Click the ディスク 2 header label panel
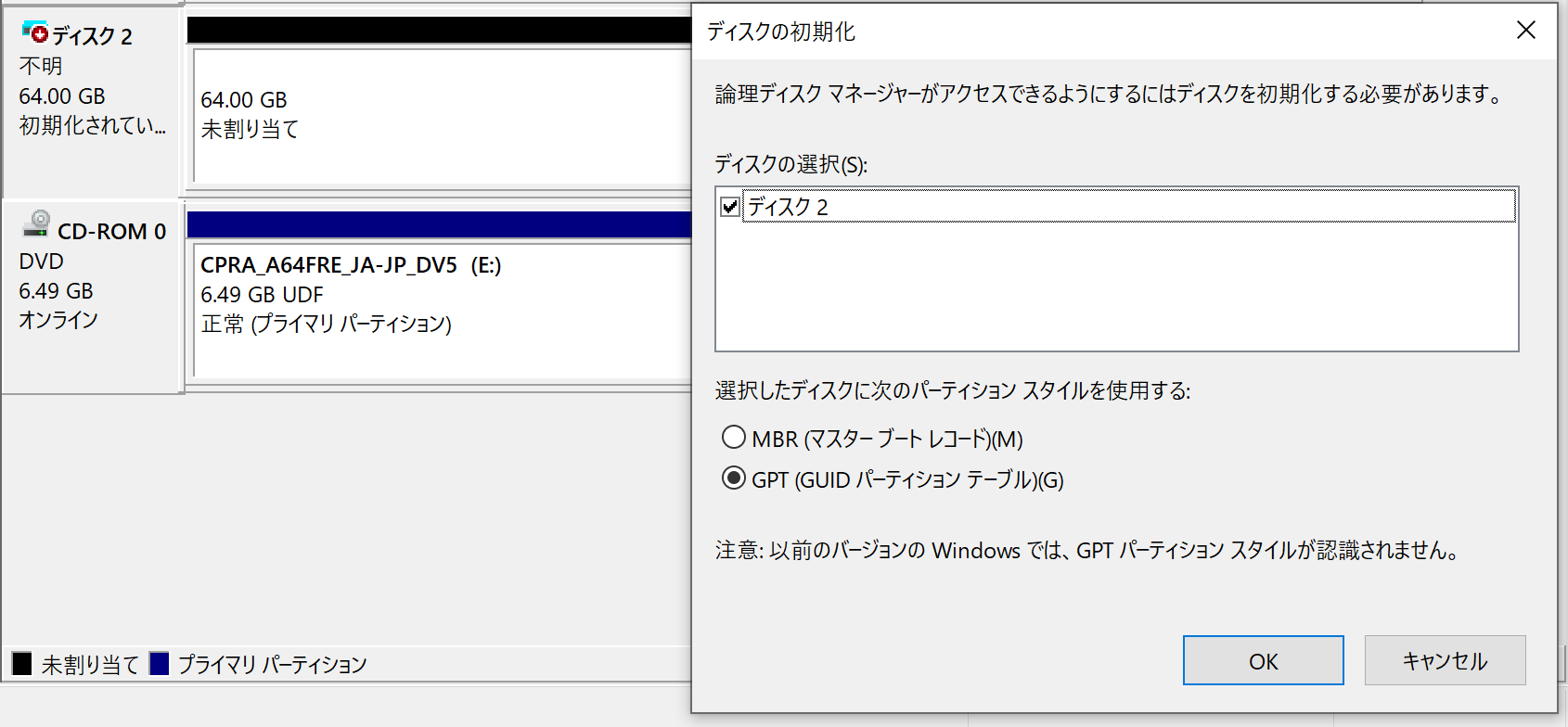Image resolution: width=1568 pixels, height=727 pixels. 90,102
